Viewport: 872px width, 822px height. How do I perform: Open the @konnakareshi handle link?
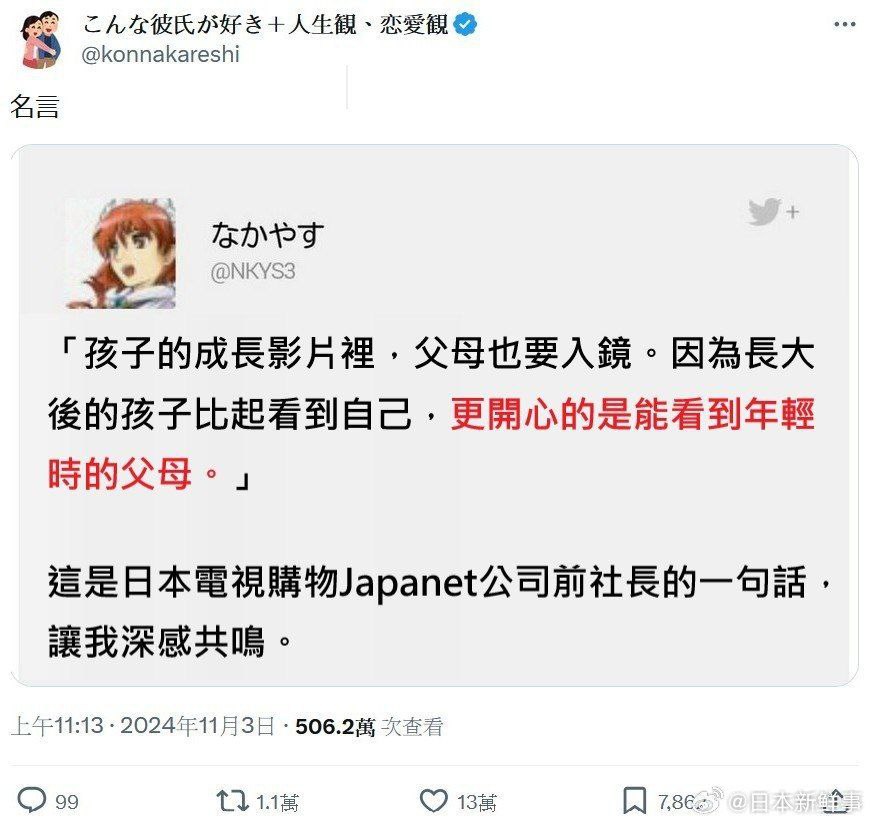pyautogui.click(x=160, y=55)
